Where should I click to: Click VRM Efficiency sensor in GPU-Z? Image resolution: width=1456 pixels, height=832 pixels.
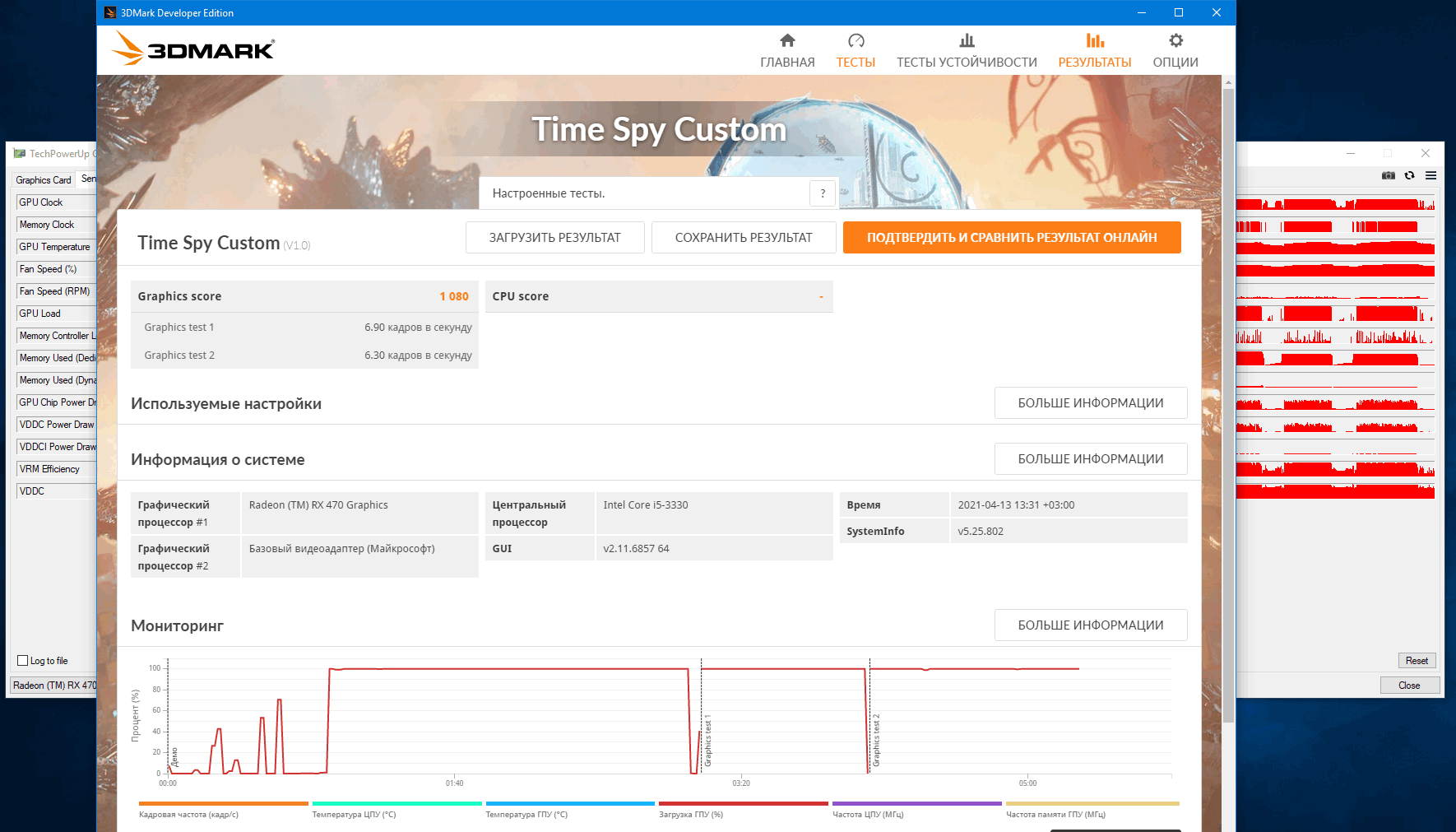[x=56, y=469]
